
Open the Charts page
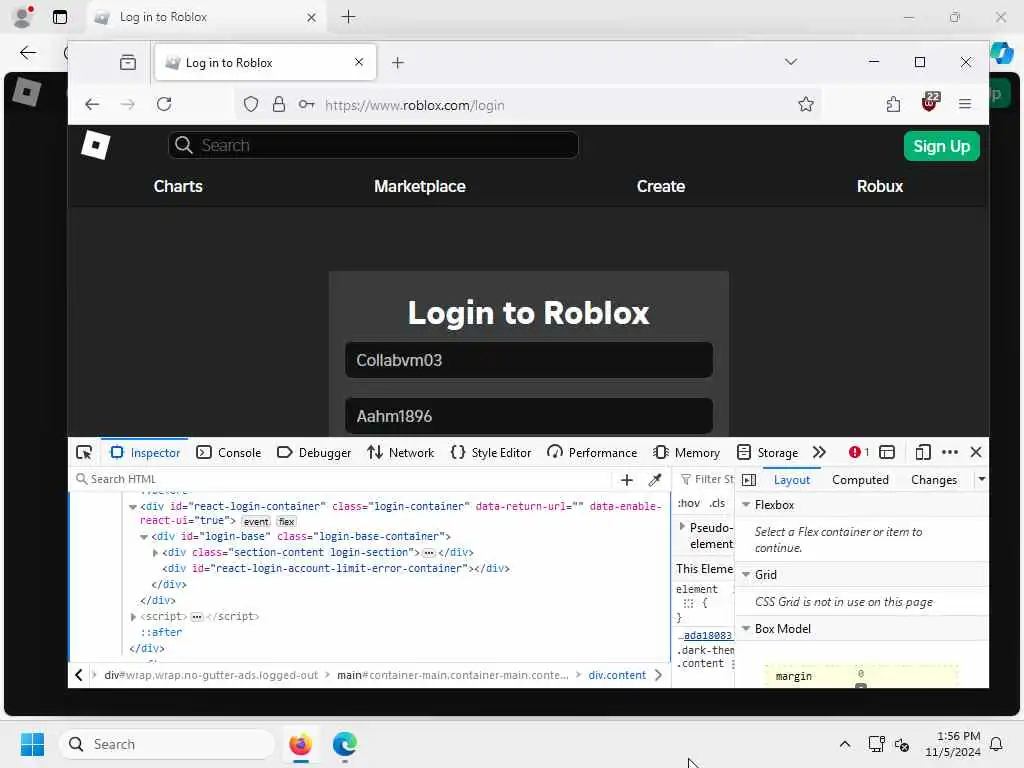click(x=178, y=186)
